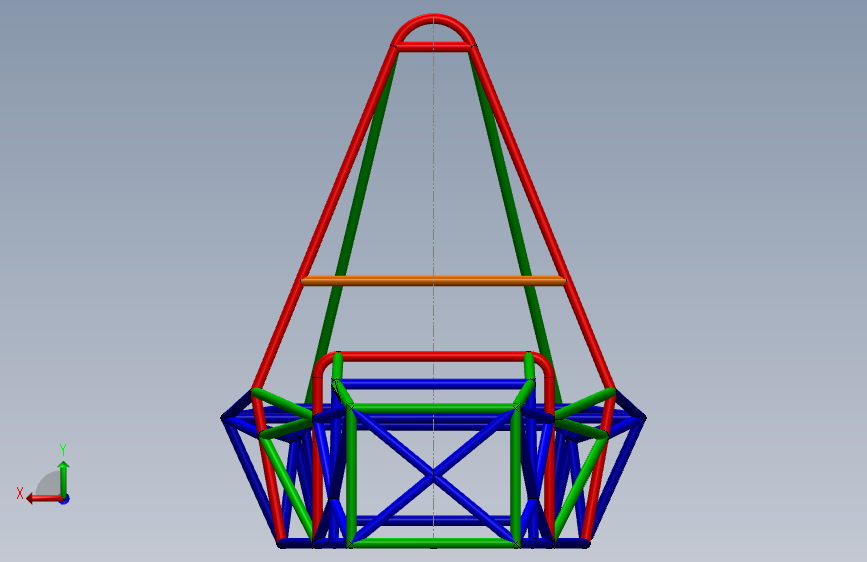The width and height of the screenshot is (867, 562).
Task: Click the red X axis arrow on the triad
Action: (44, 499)
